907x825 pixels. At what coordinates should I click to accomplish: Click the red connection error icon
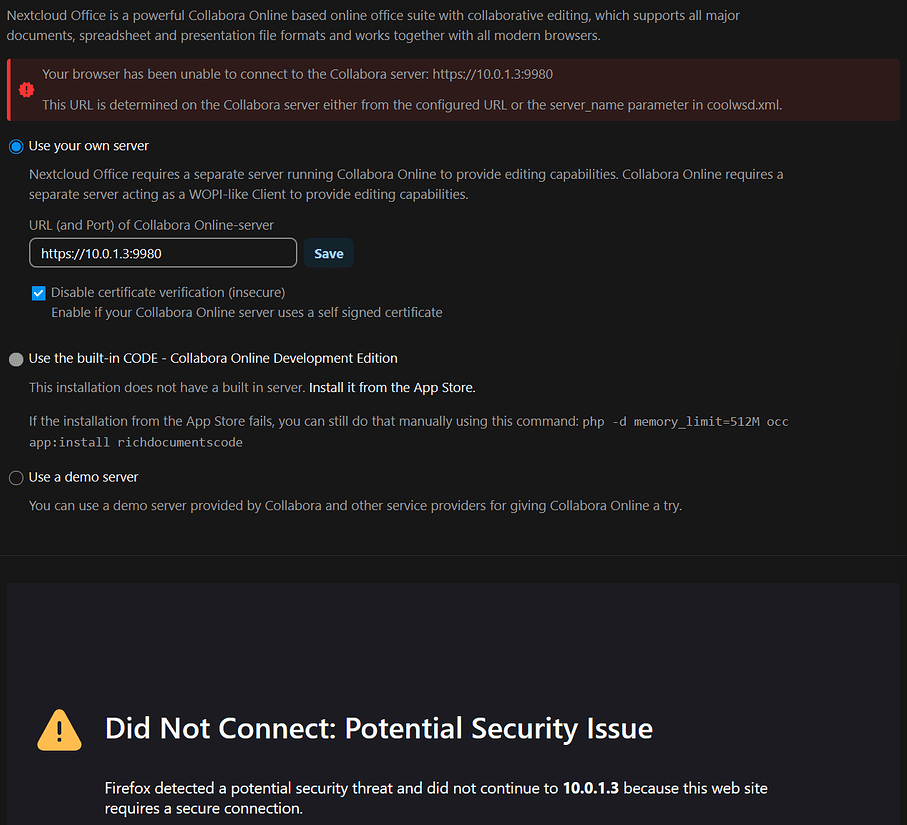click(26, 89)
